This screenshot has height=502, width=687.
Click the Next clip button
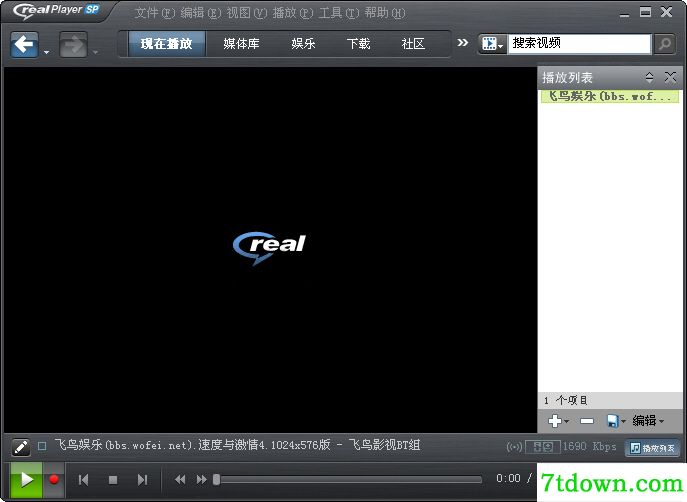(x=142, y=480)
